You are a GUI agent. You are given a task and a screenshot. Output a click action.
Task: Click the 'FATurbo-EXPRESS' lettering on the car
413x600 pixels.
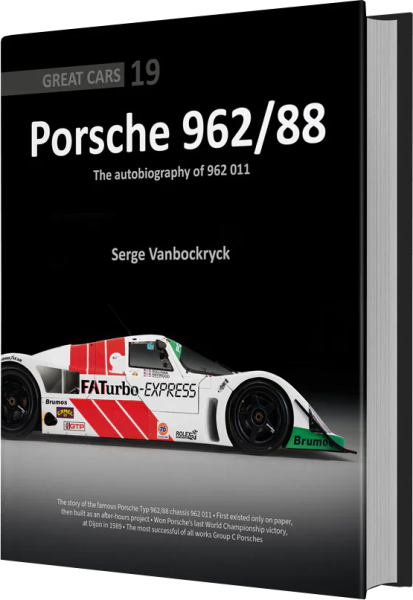139,389
